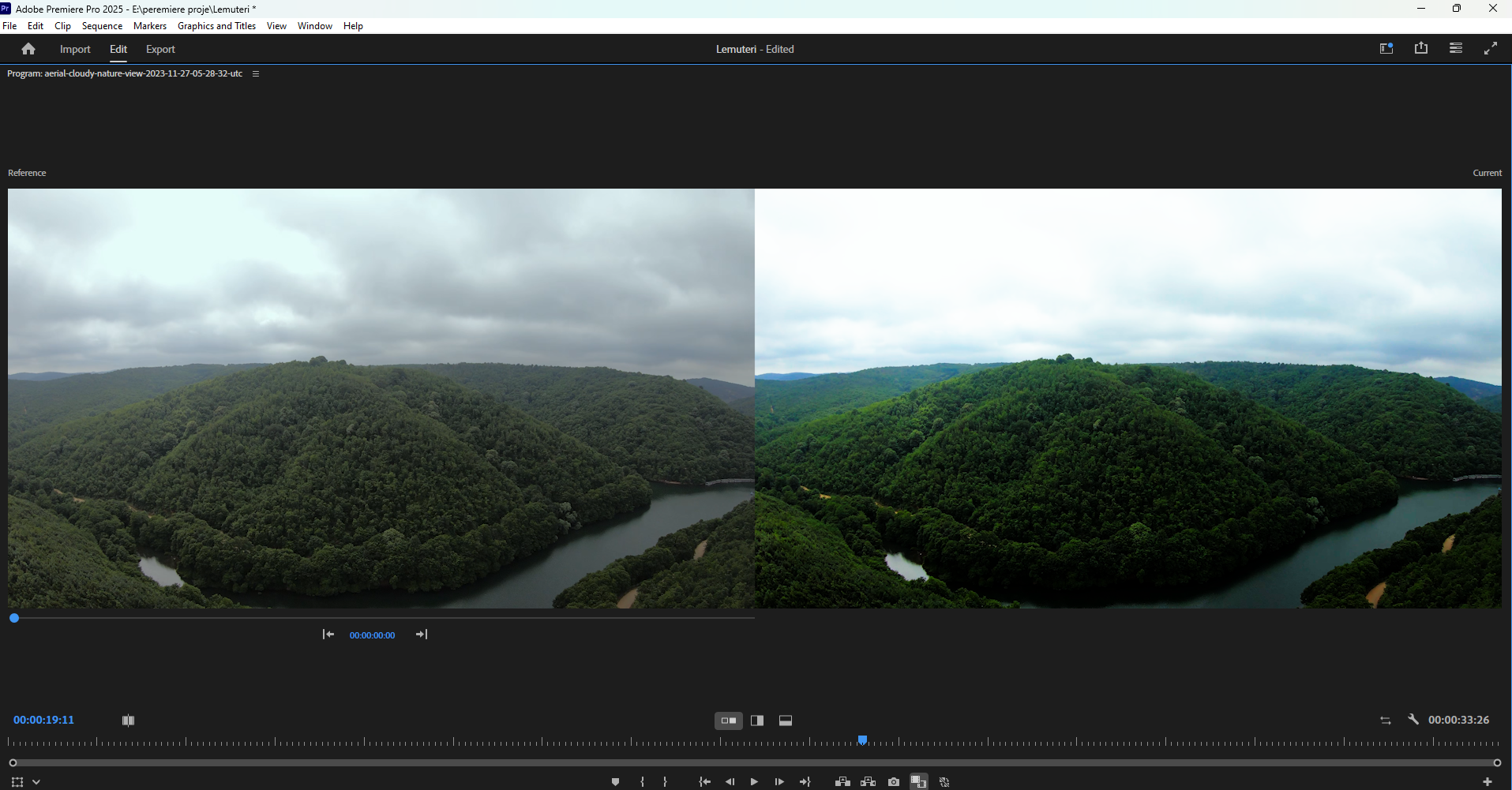Open the progress dashboard icon
The width and height of the screenshot is (1512, 790).
(x=1456, y=48)
